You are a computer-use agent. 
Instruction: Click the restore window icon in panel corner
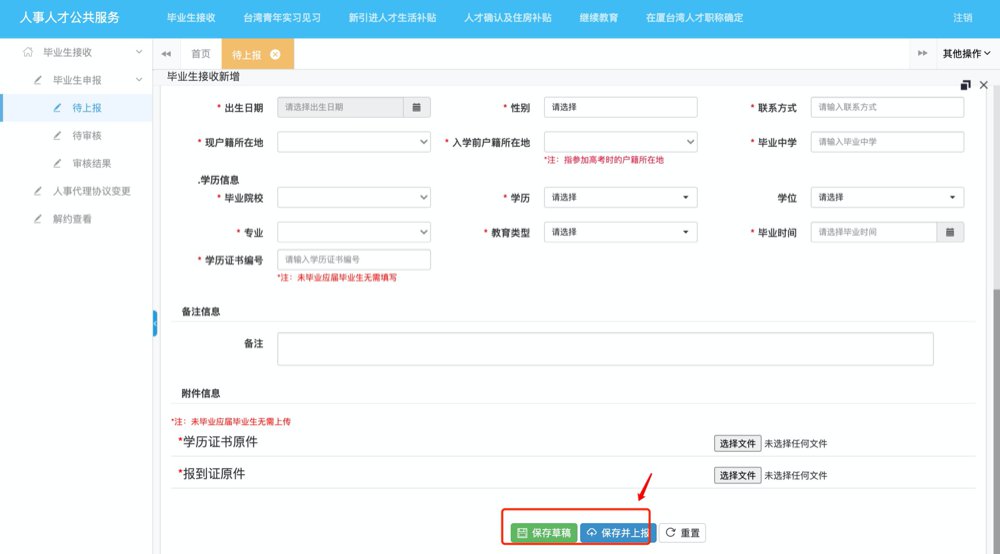tap(965, 85)
